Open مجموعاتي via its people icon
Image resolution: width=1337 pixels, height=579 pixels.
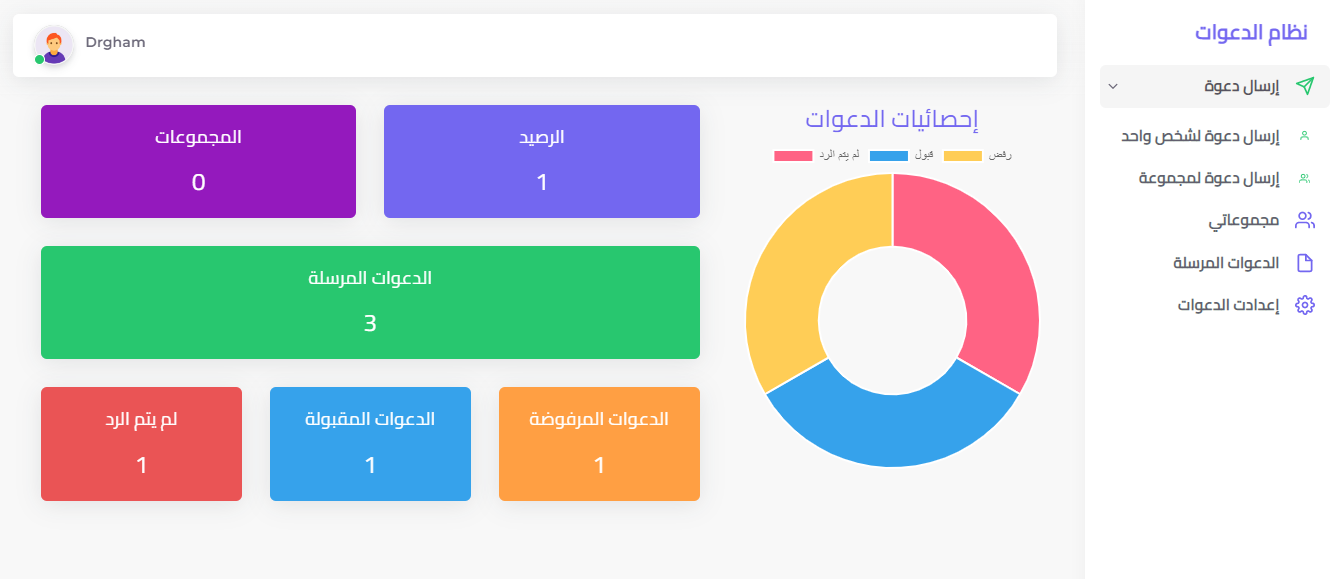tap(1304, 220)
